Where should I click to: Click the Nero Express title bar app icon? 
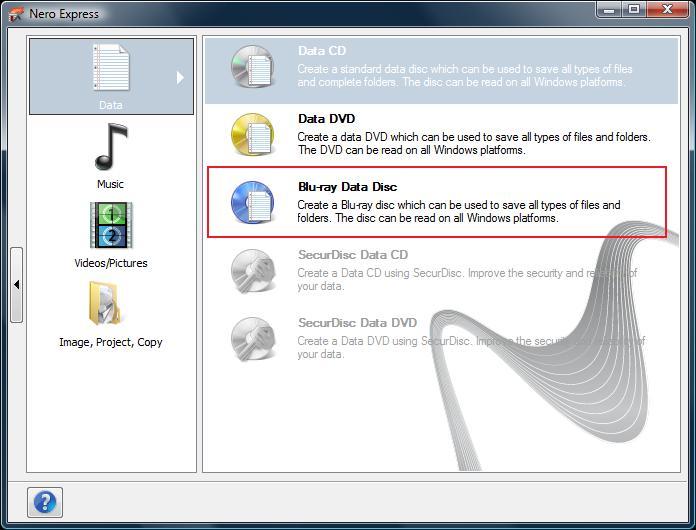pyautogui.click(x=16, y=14)
